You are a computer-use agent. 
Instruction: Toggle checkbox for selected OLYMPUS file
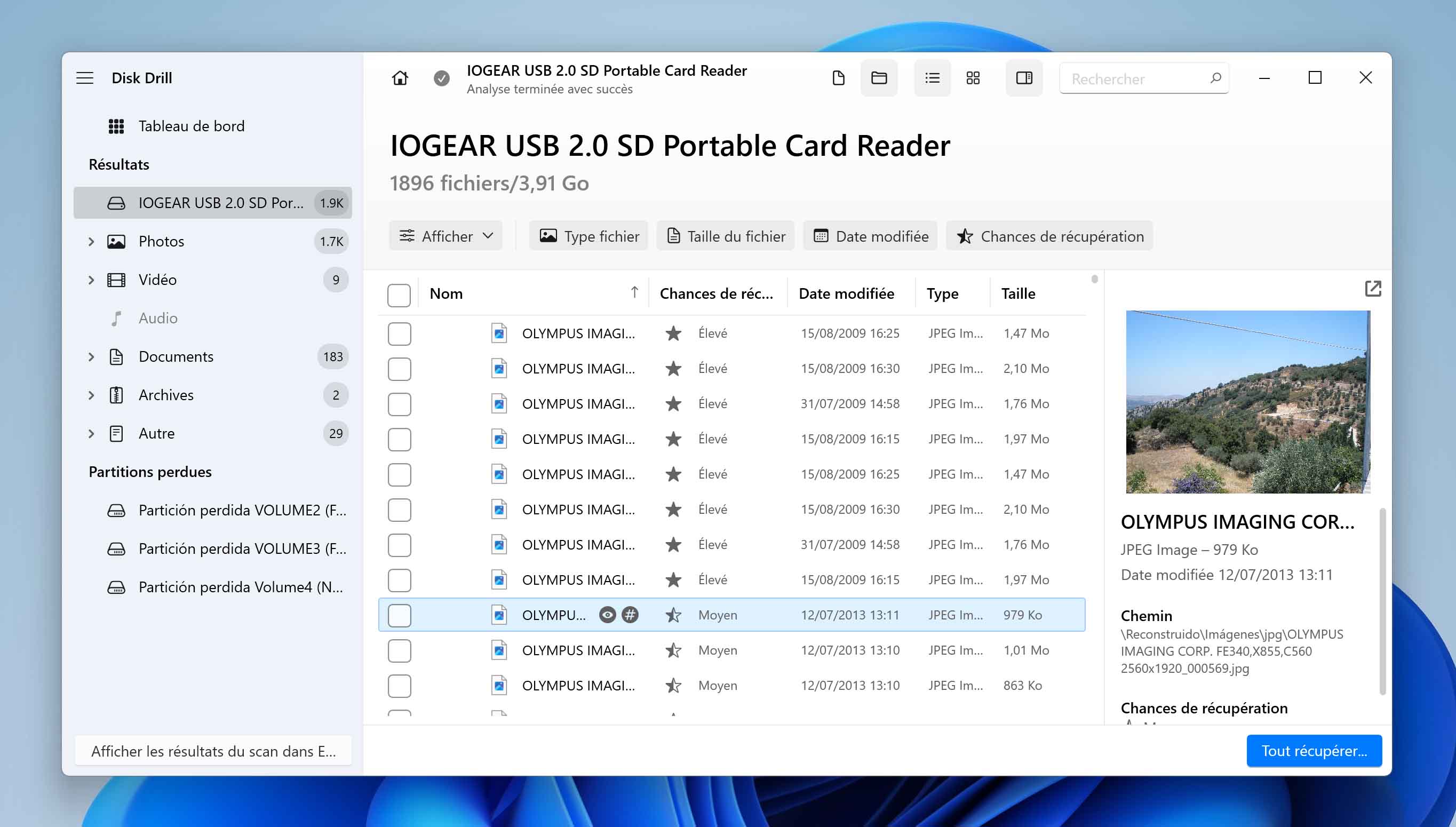(x=399, y=614)
